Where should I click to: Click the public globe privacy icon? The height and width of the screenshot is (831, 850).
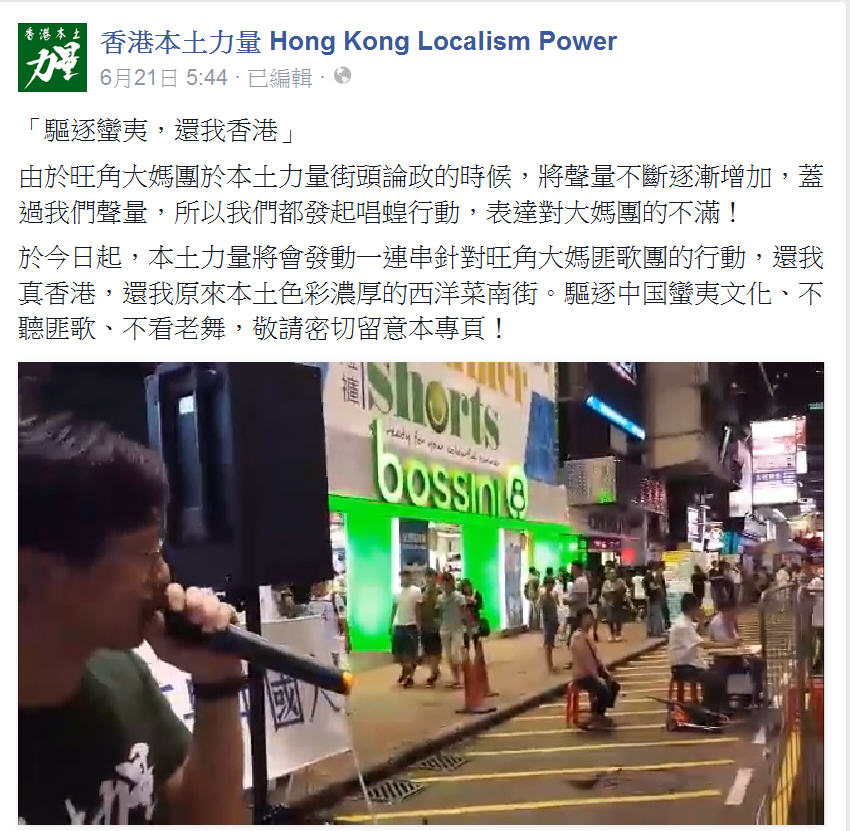(342, 76)
